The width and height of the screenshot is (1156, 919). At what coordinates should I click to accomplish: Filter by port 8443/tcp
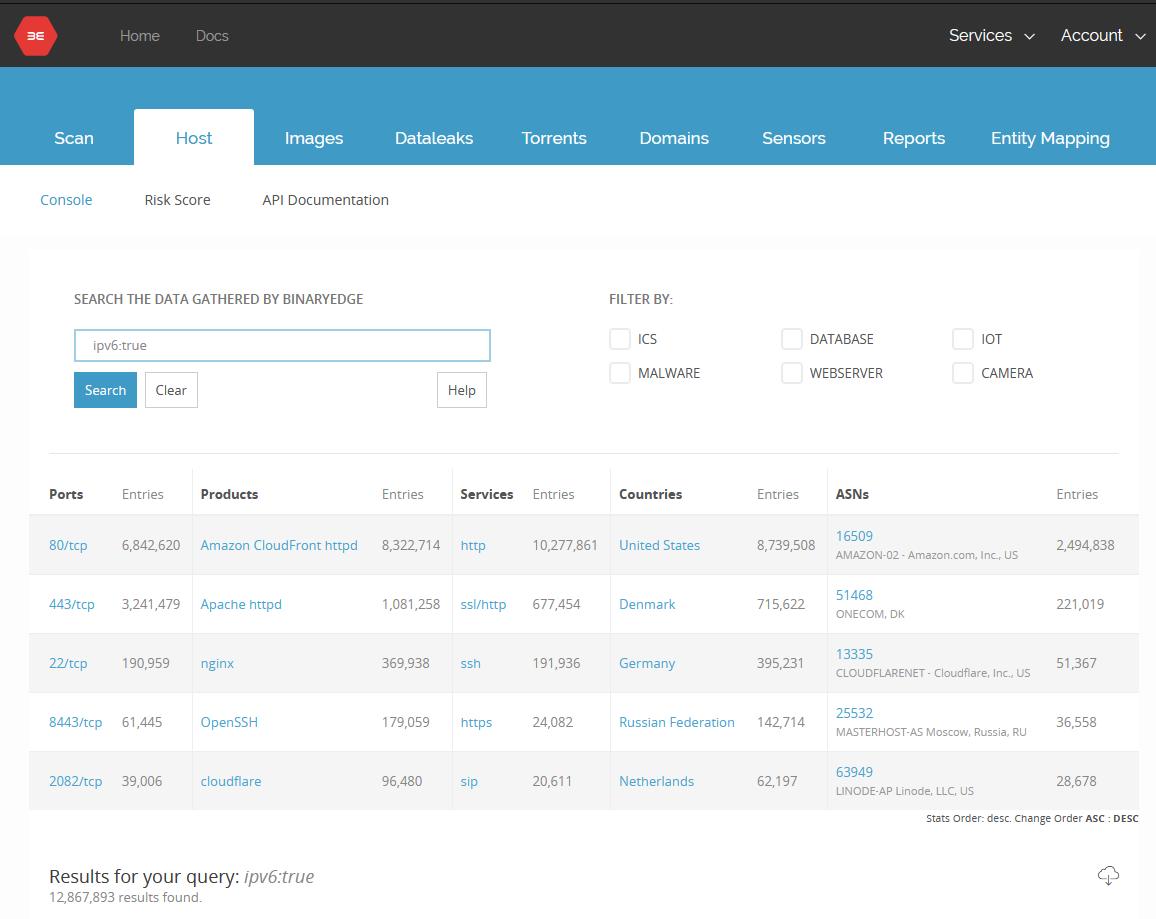[x=75, y=722]
